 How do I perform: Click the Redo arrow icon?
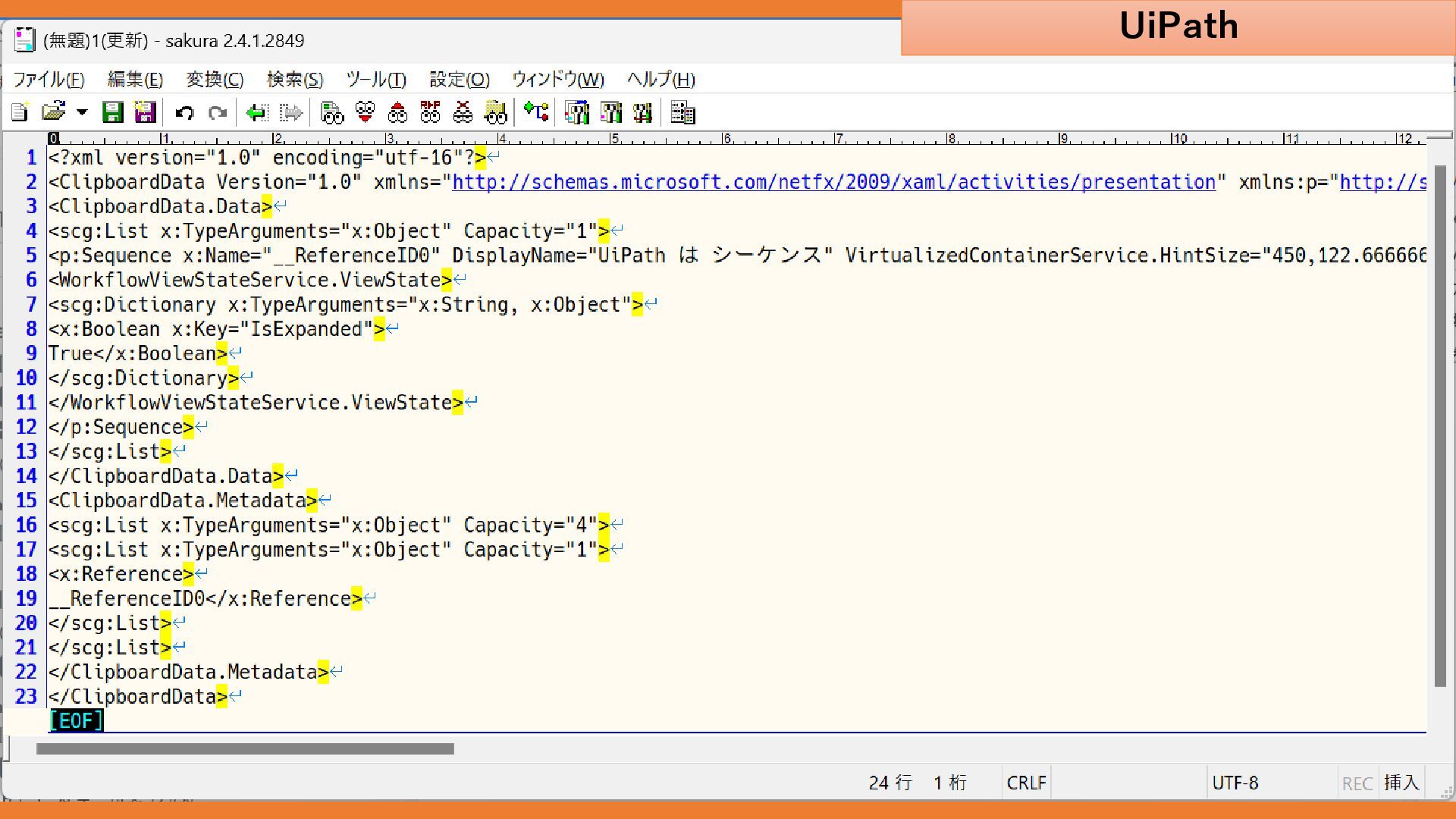218,113
